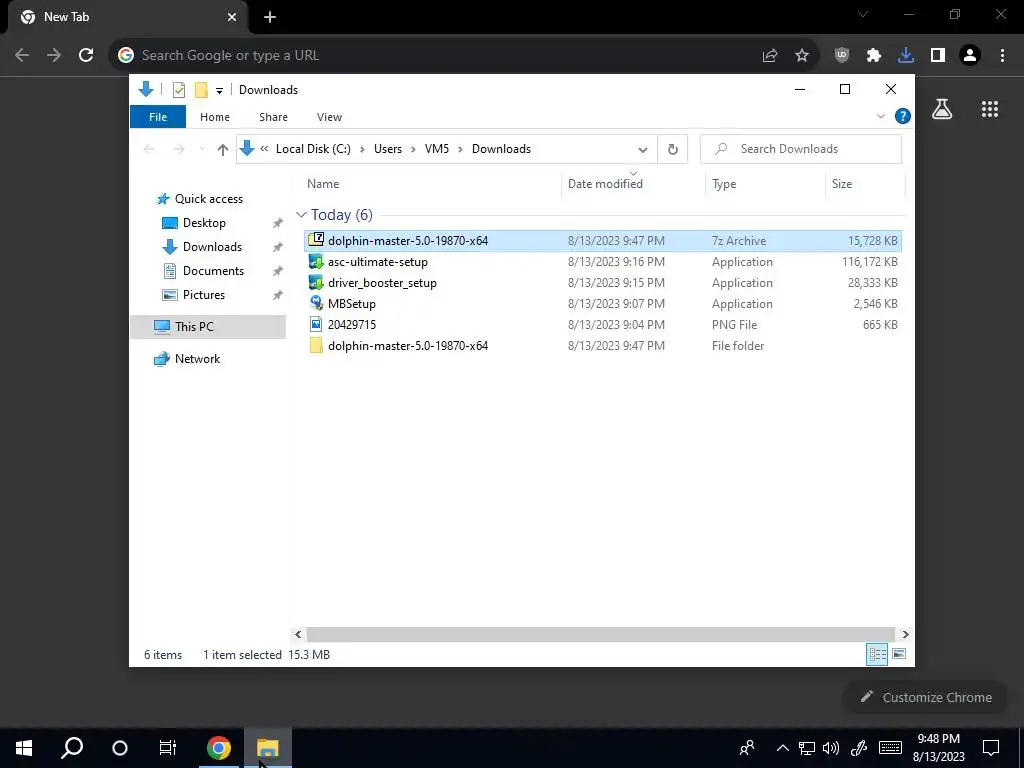Click the VM5 breadcrumb in the address bar

click(x=437, y=149)
